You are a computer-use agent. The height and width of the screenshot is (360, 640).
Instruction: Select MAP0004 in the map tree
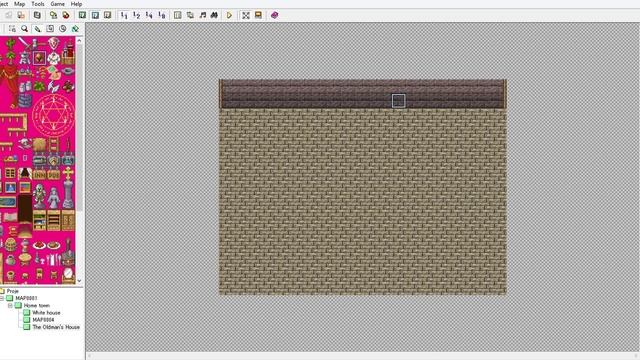(x=43, y=320)
